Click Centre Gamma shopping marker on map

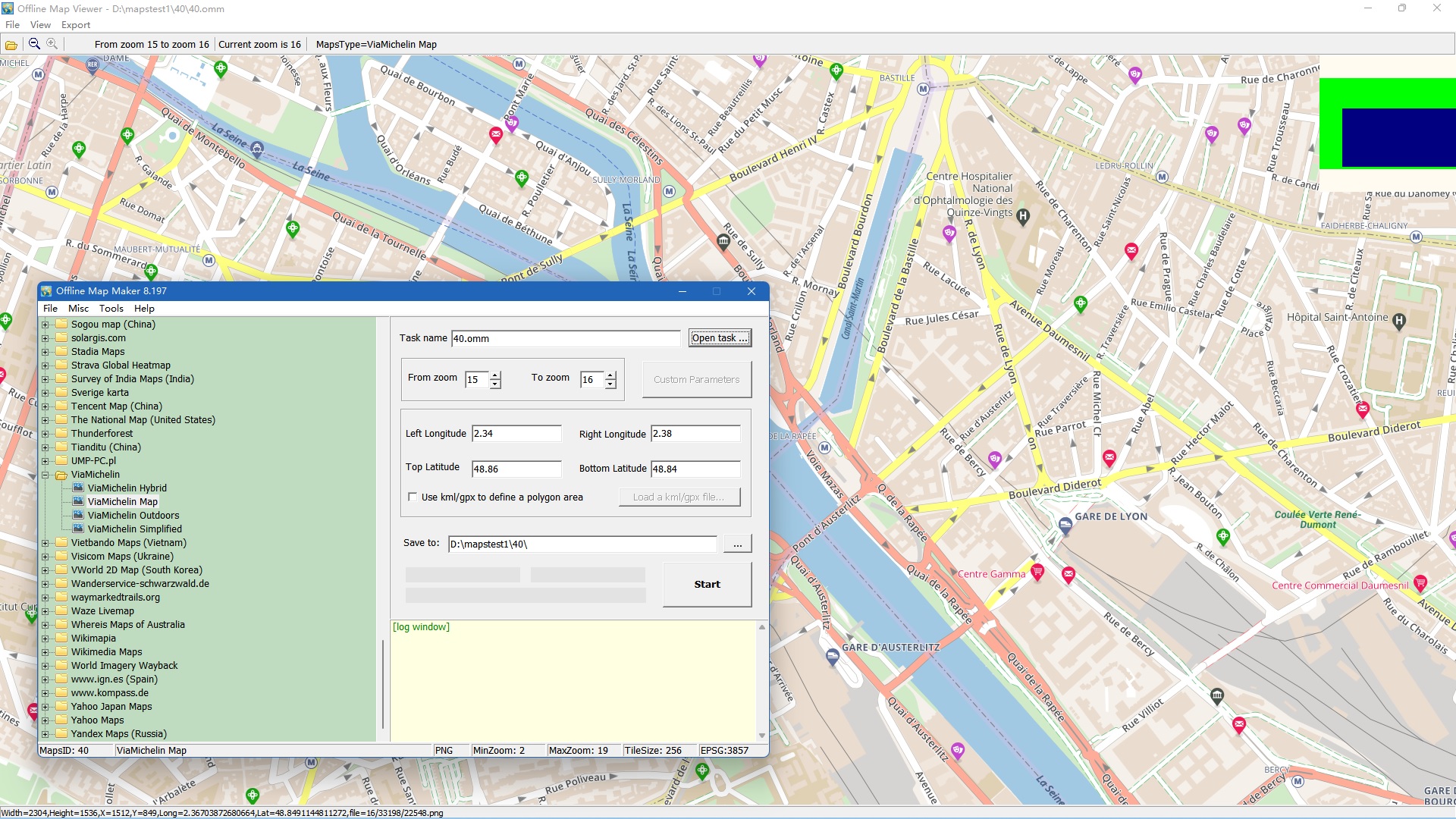pos(1037,571)
